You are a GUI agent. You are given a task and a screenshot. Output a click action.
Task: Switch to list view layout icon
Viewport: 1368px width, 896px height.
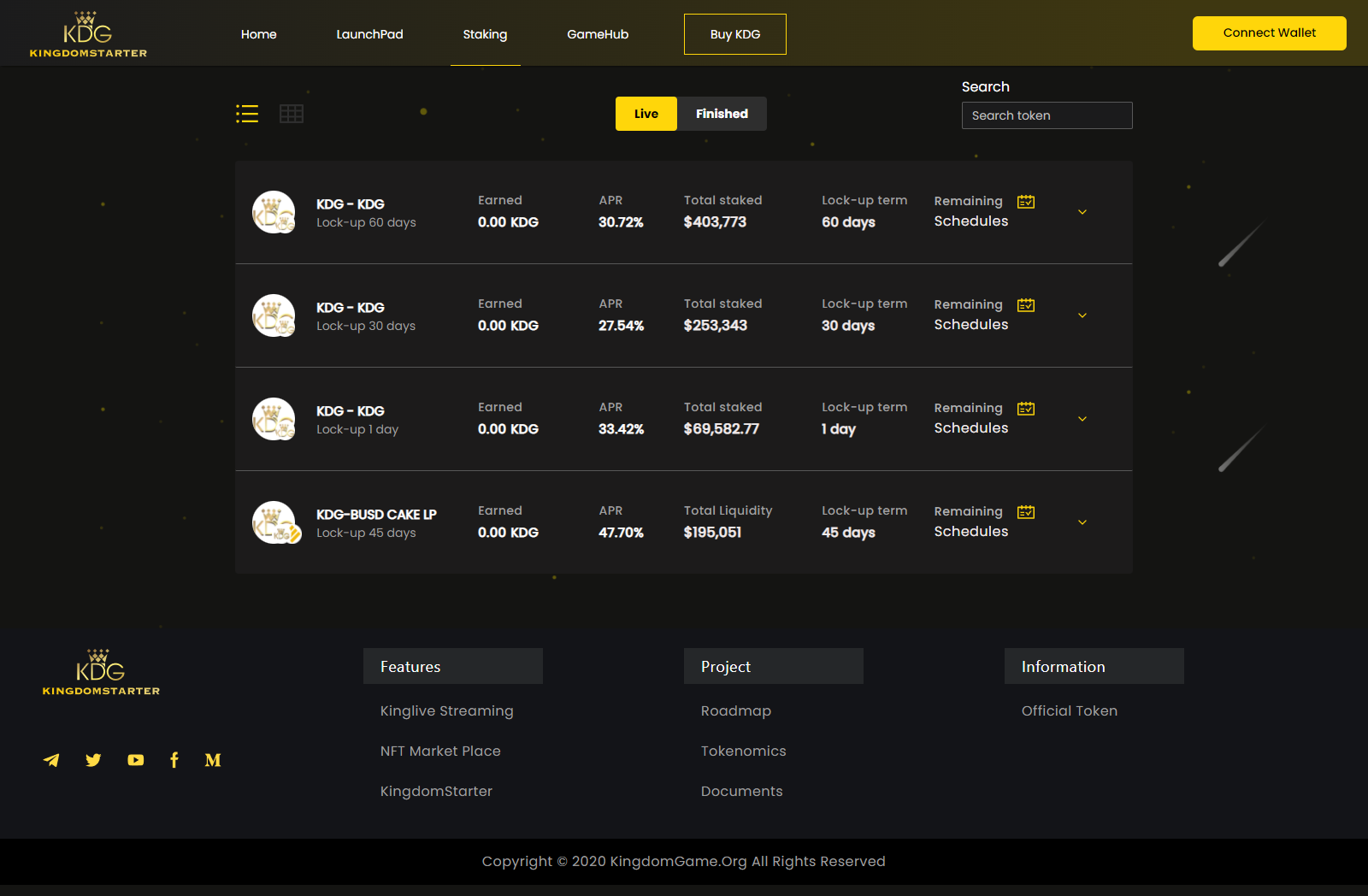pyautogui.click(x=247, y=114)
